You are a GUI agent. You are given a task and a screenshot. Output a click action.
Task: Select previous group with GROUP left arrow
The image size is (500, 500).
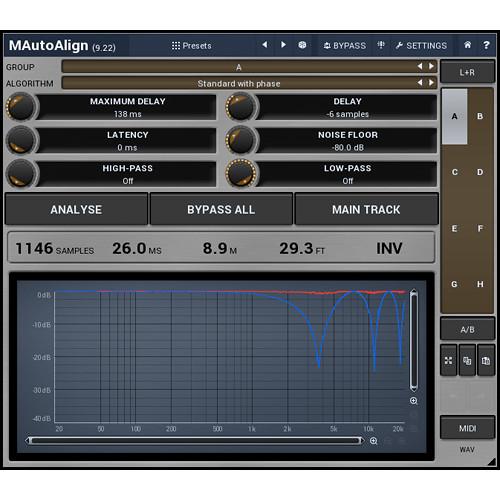[420, 66]
